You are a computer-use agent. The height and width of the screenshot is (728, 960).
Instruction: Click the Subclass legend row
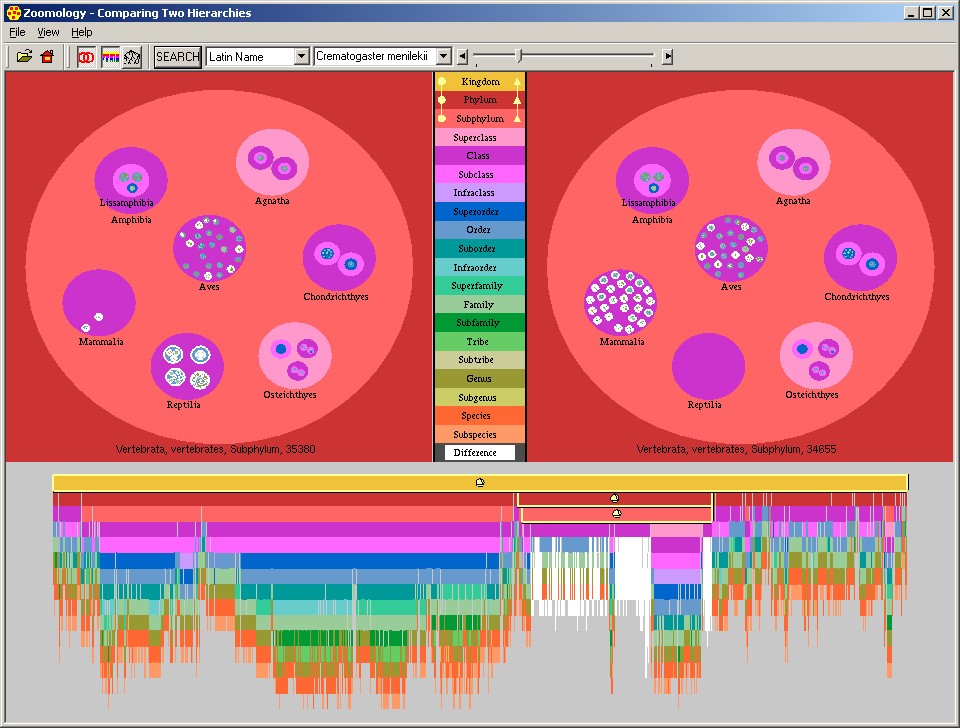[x=480, y=174]
